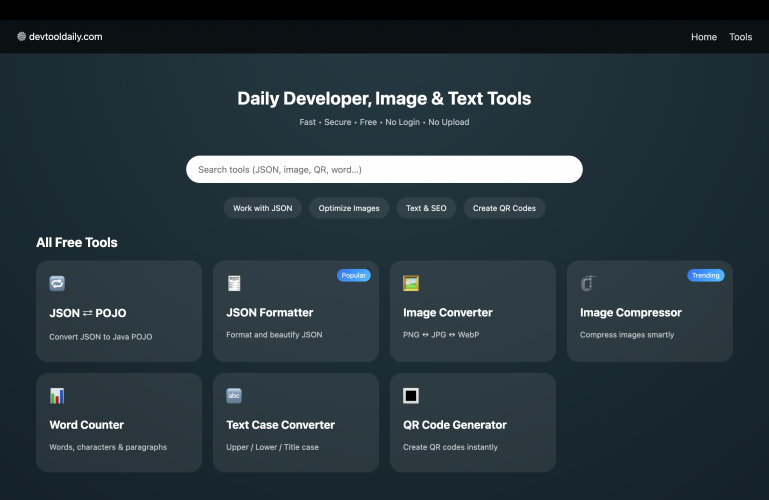Open the JSON Formatter title
Screen dimensions: 769x500
pos(270,313)
